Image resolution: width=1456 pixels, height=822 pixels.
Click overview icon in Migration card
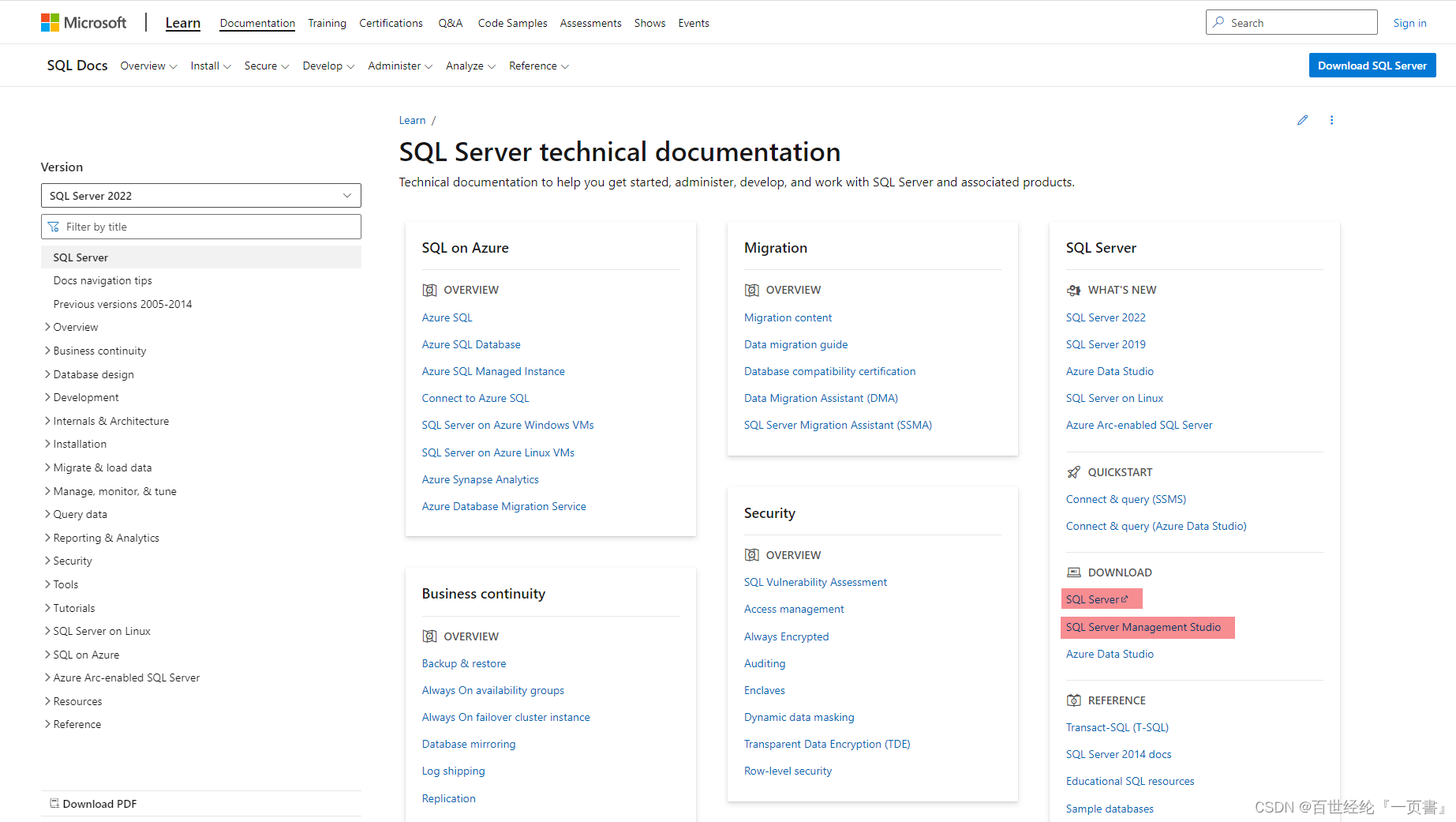751,290
